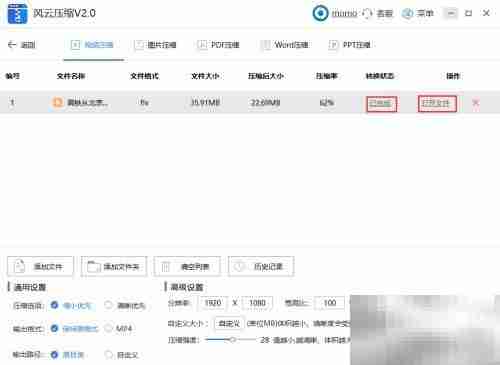Select custom output path radio

pyautogui.click(x=108, y=355)
